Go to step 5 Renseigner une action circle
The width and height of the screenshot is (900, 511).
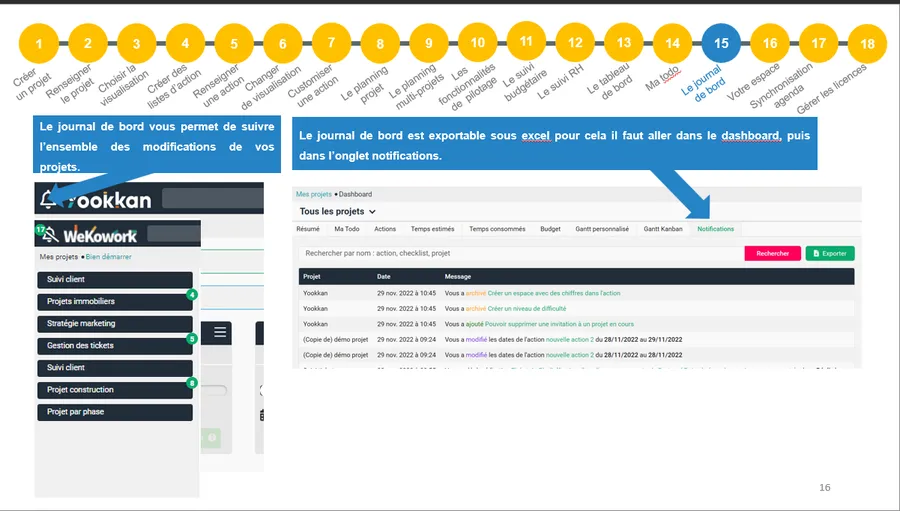[234, 43]
